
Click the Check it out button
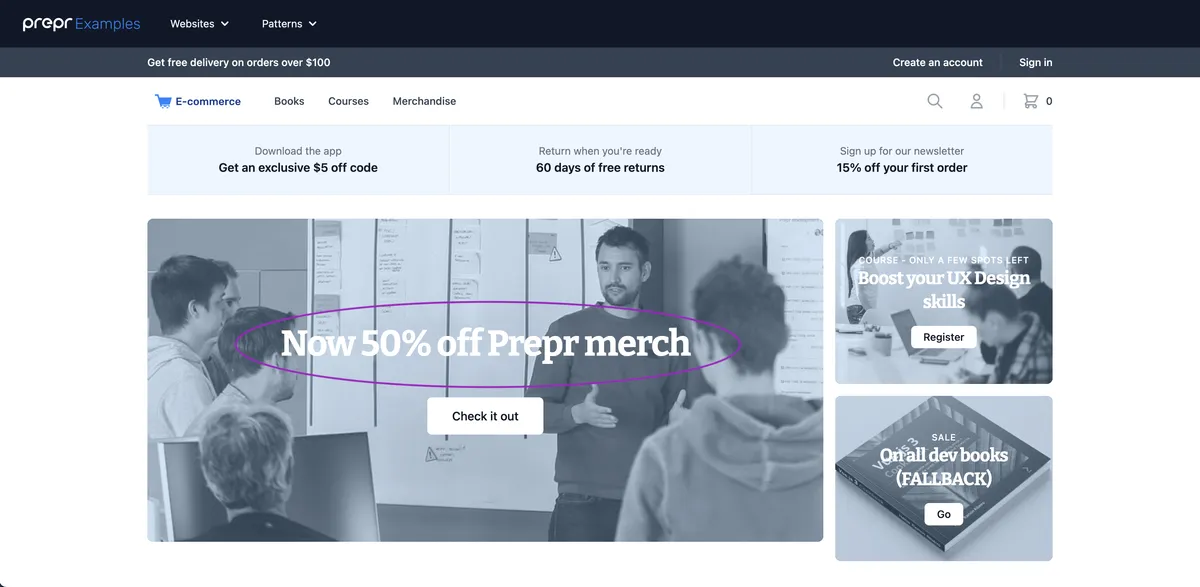[x=485, y=416]
